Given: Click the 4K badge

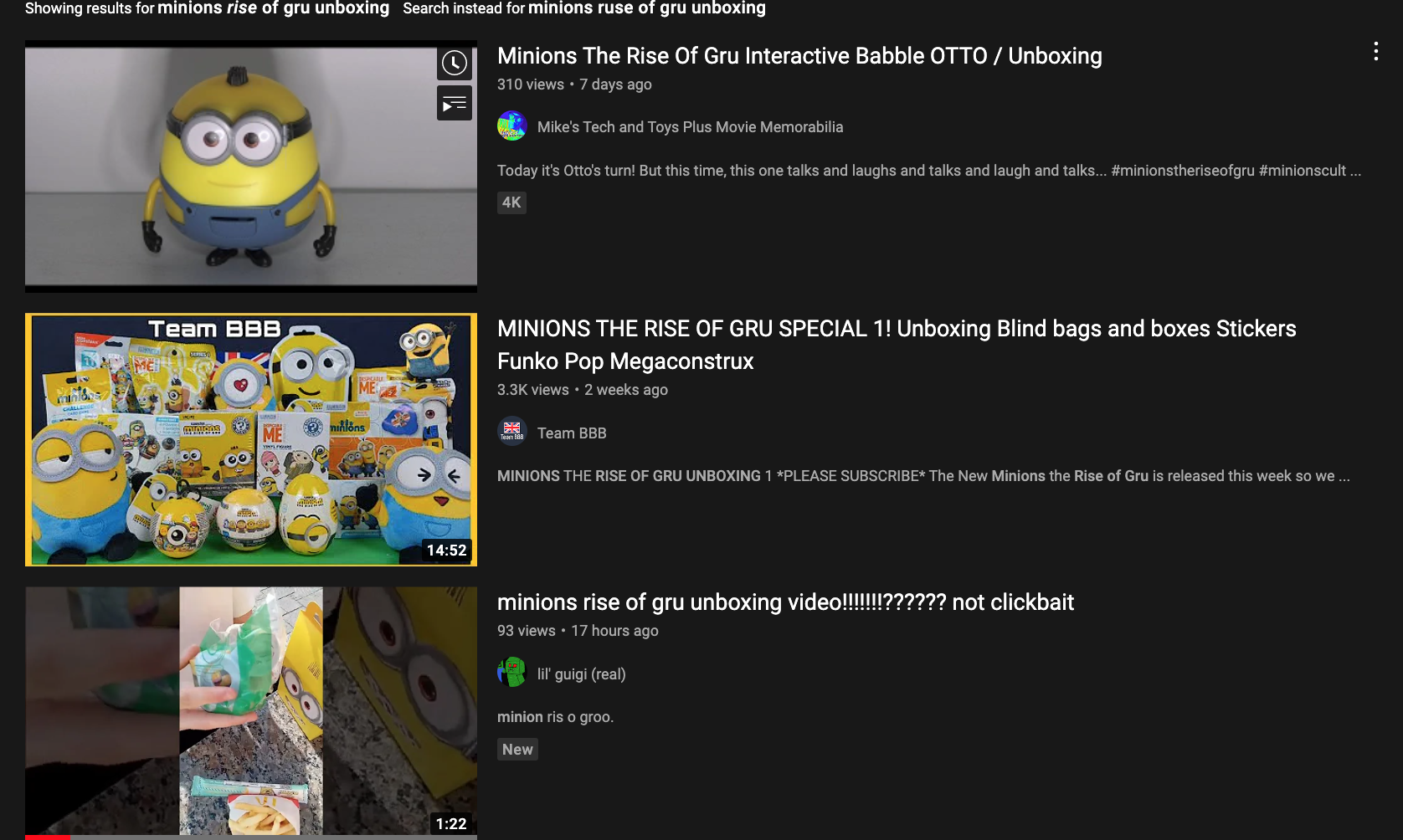Looking at the screenshot, I should 511,202.
